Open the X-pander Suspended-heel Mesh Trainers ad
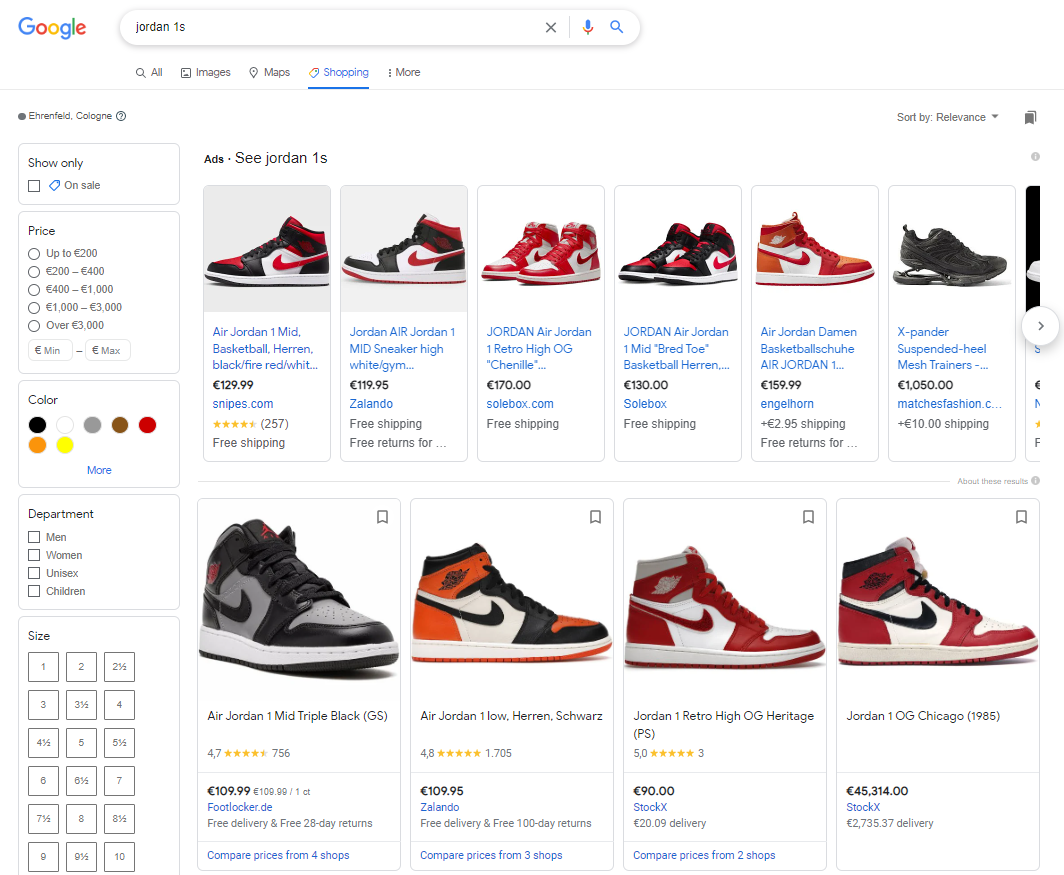1064x875 pixels. tap(943, 348)
